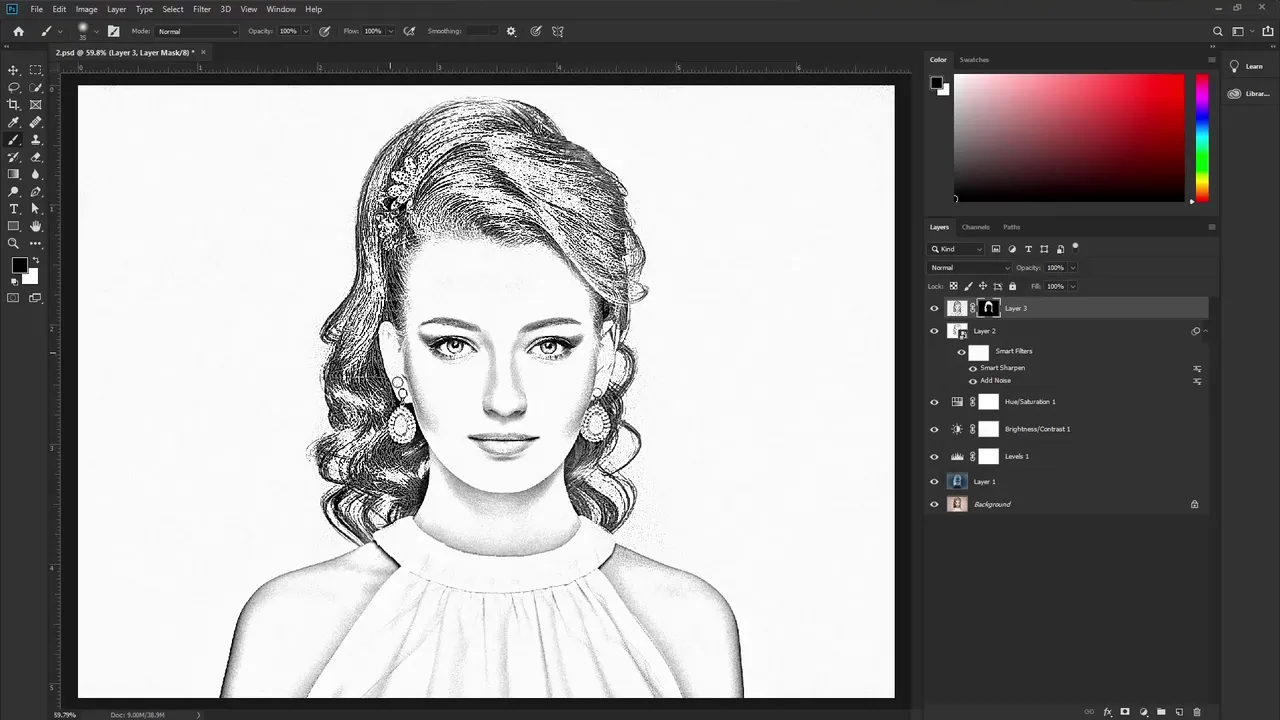The width and height of the screenshot is (1280, 720).
Task: Select the Horizontal Type tool
Action: (14, 209)
